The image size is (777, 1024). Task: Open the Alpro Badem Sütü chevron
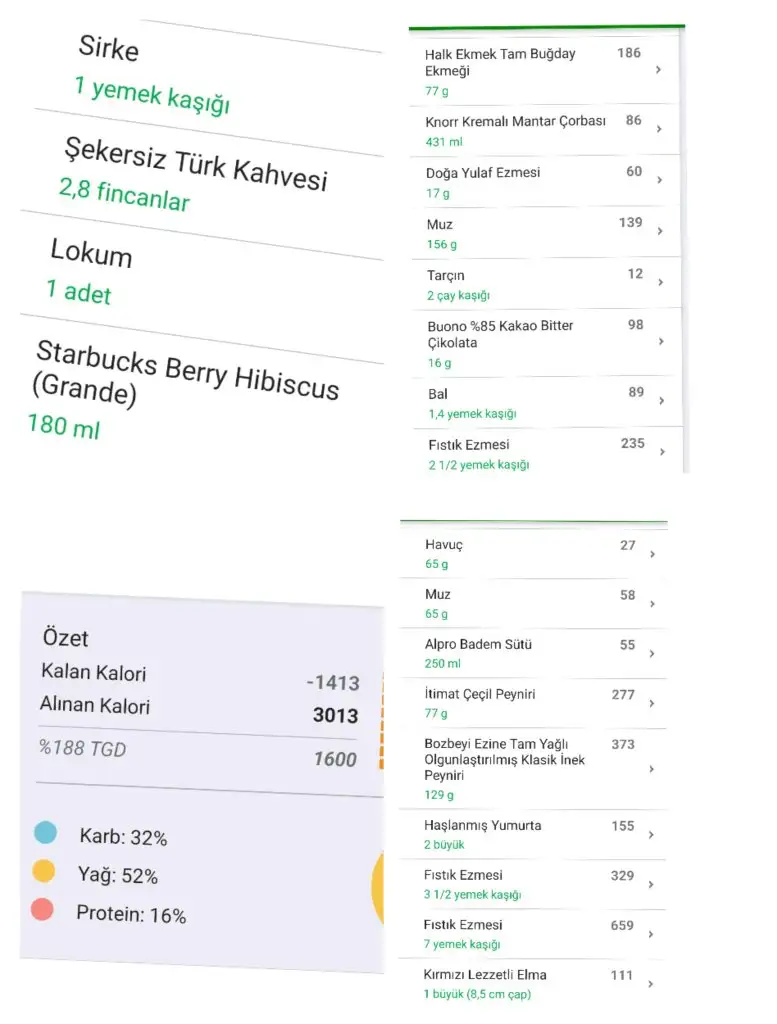pyautogui.click(x=652, y=653)
